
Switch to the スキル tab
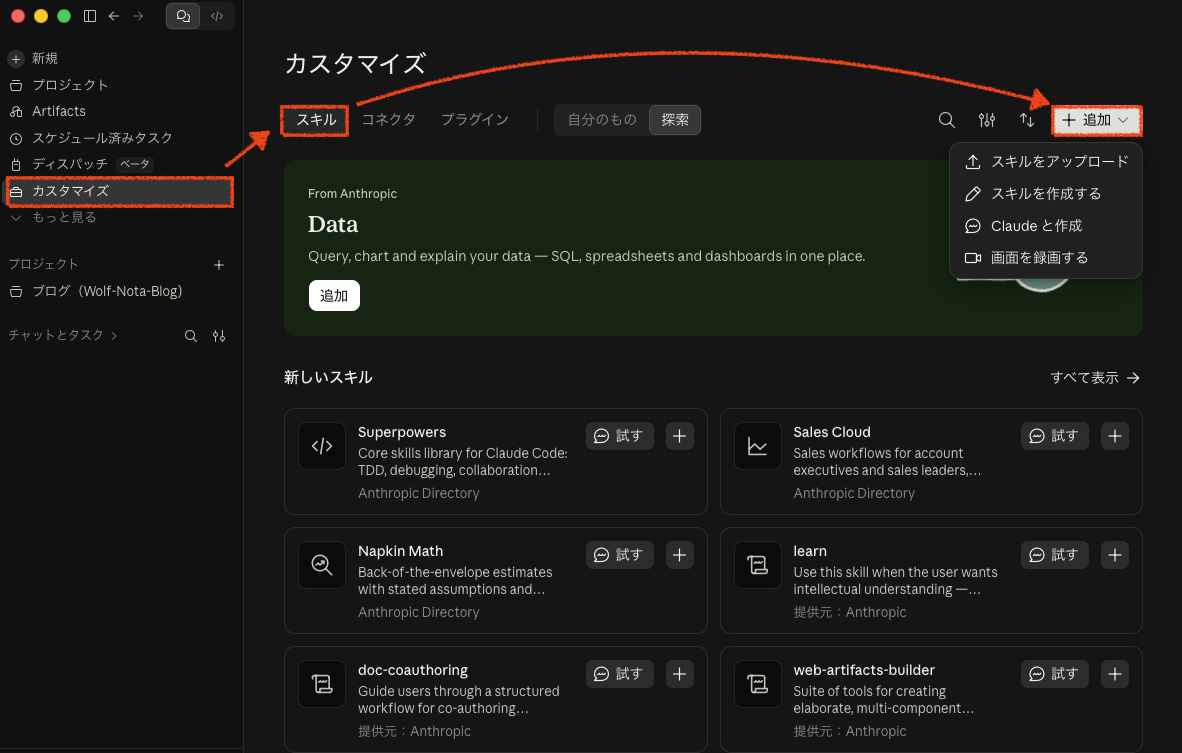315,120
